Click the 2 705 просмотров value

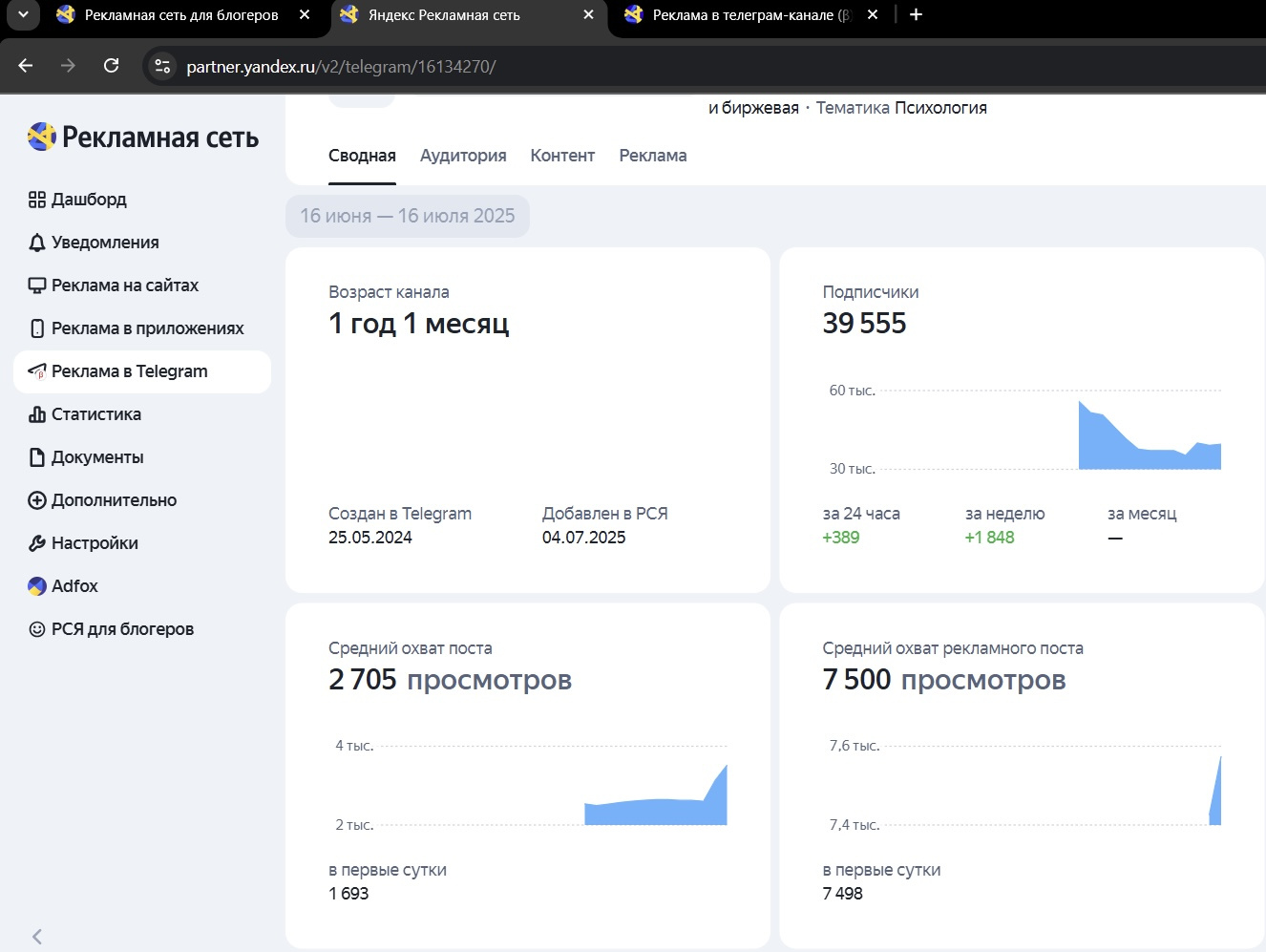coord(450,680)
